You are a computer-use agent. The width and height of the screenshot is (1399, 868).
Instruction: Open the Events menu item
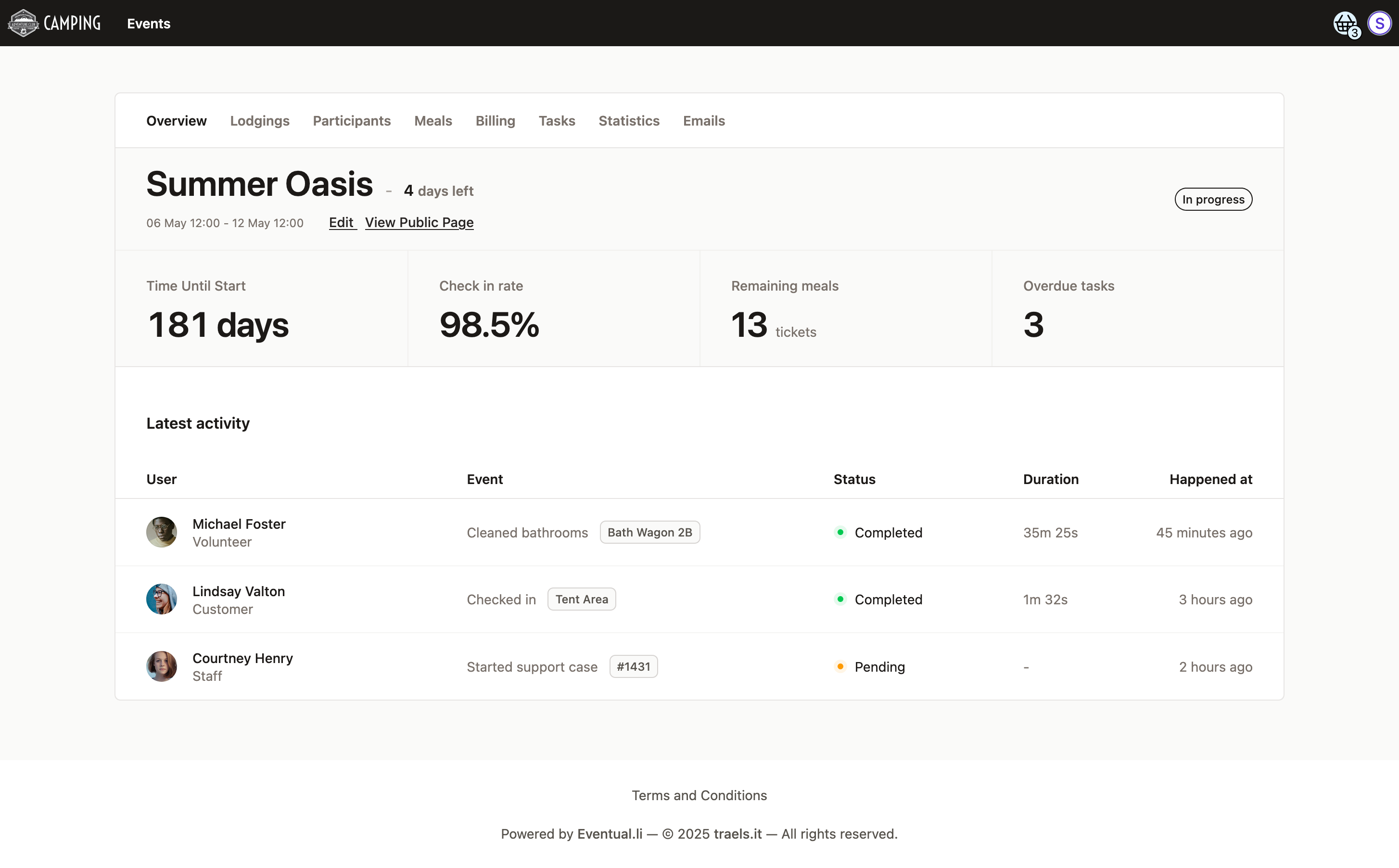[x=148, y=24]
